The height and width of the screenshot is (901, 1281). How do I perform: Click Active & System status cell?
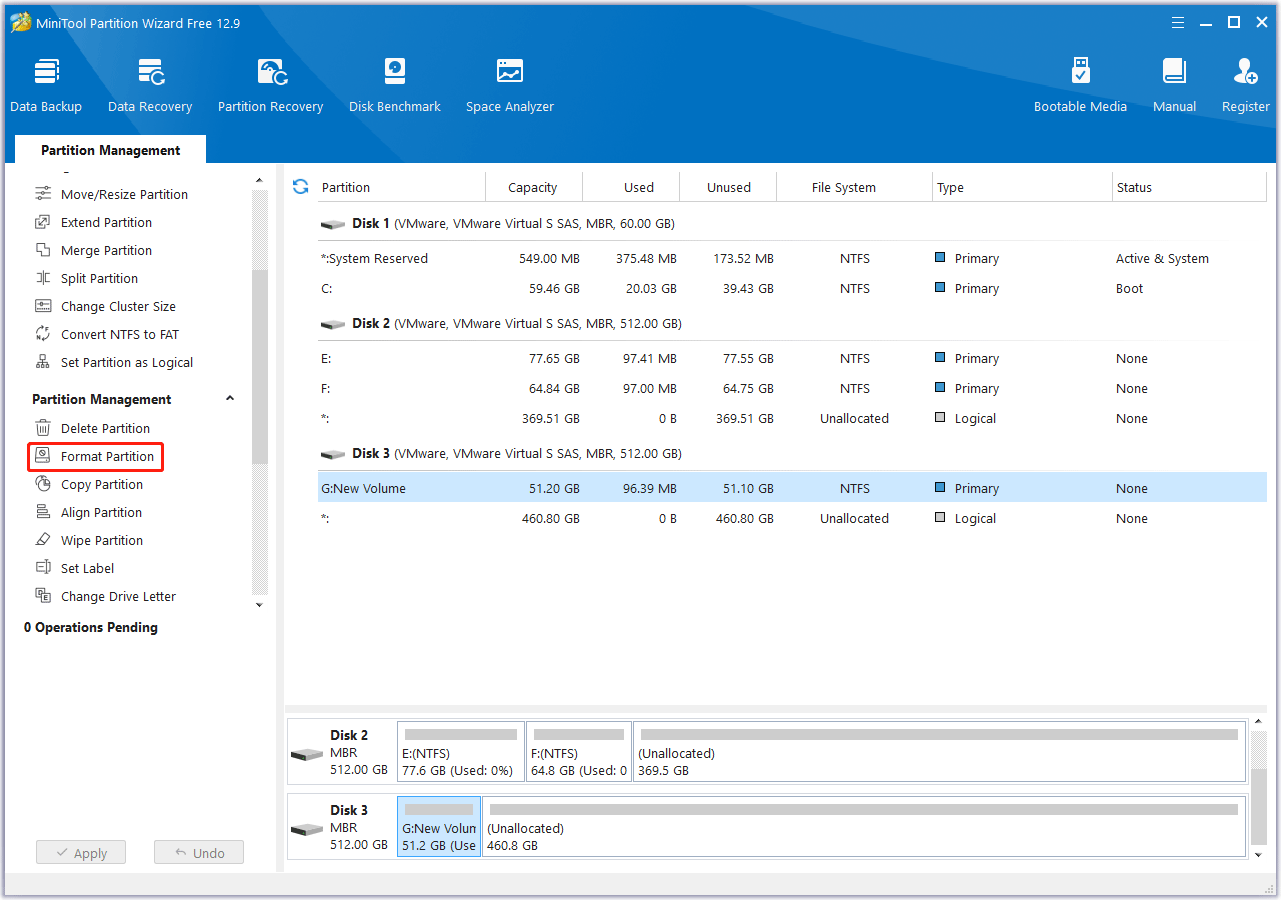[1162, 258]
